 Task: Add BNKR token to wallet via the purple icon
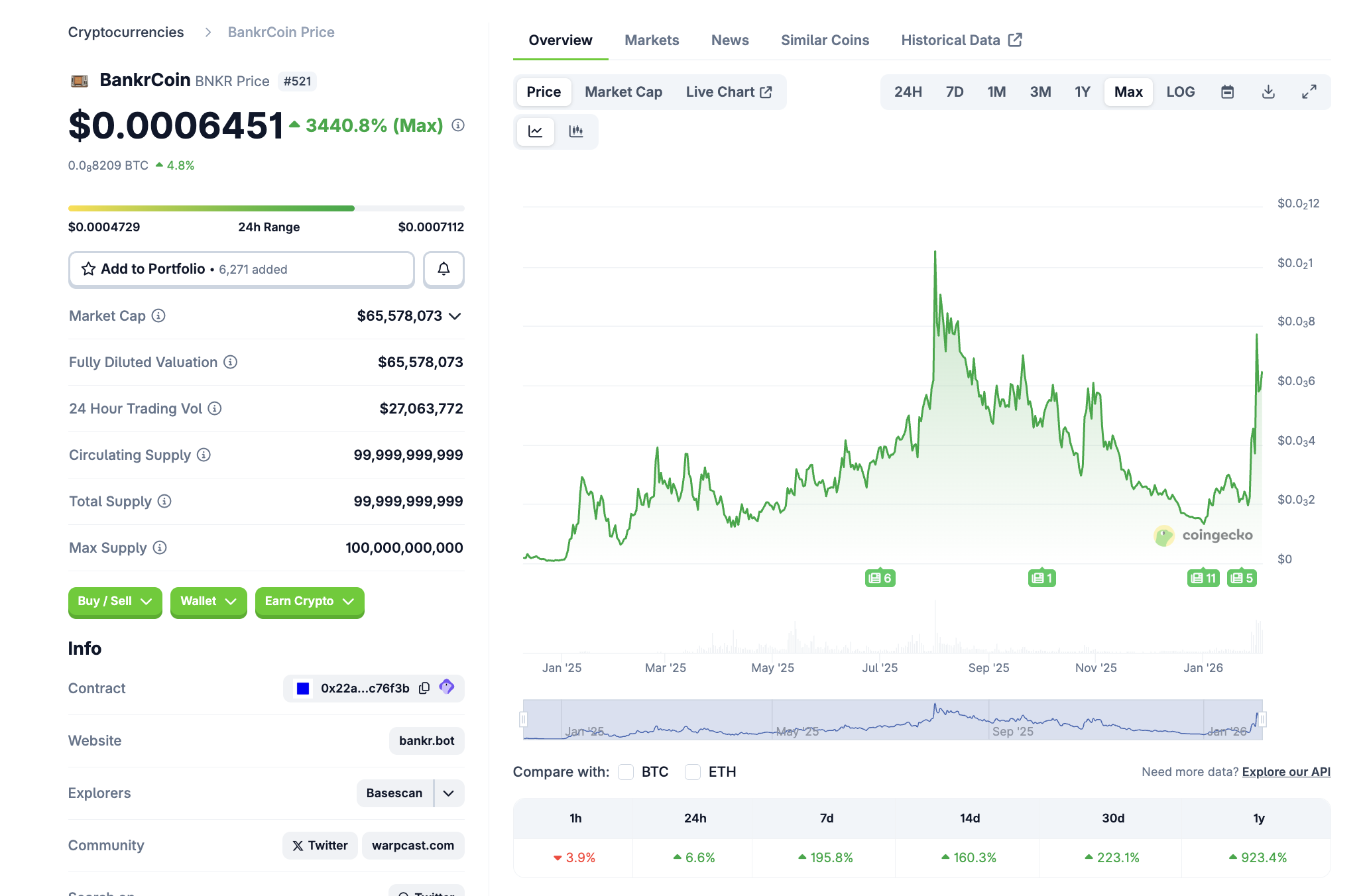coord(446,688)
